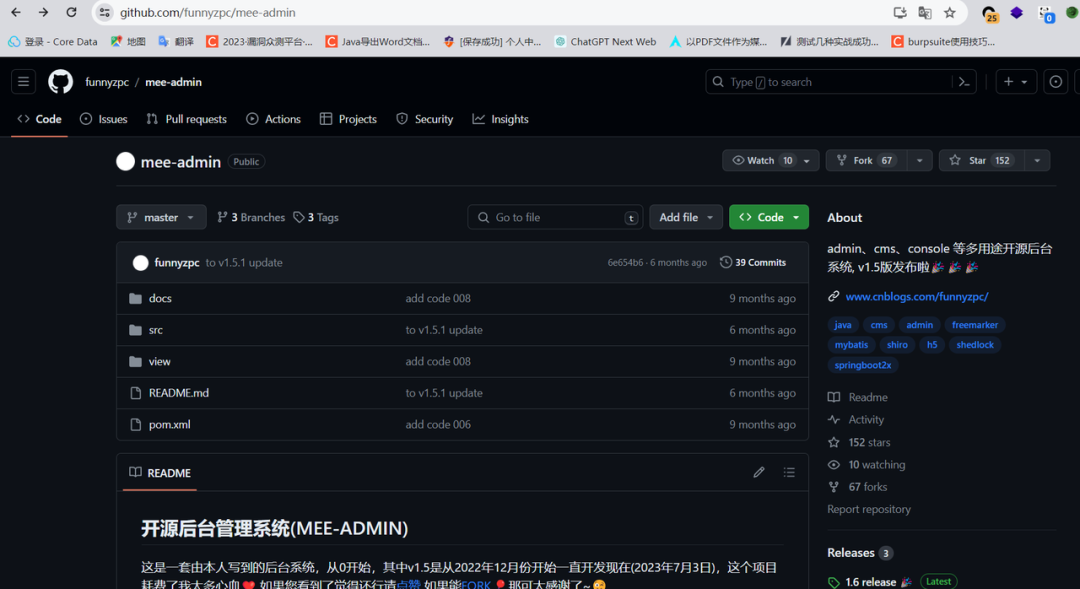Screen dimensions: 1080x589
Task: Click the Go to file search field
Action: (x=555, y=217)
